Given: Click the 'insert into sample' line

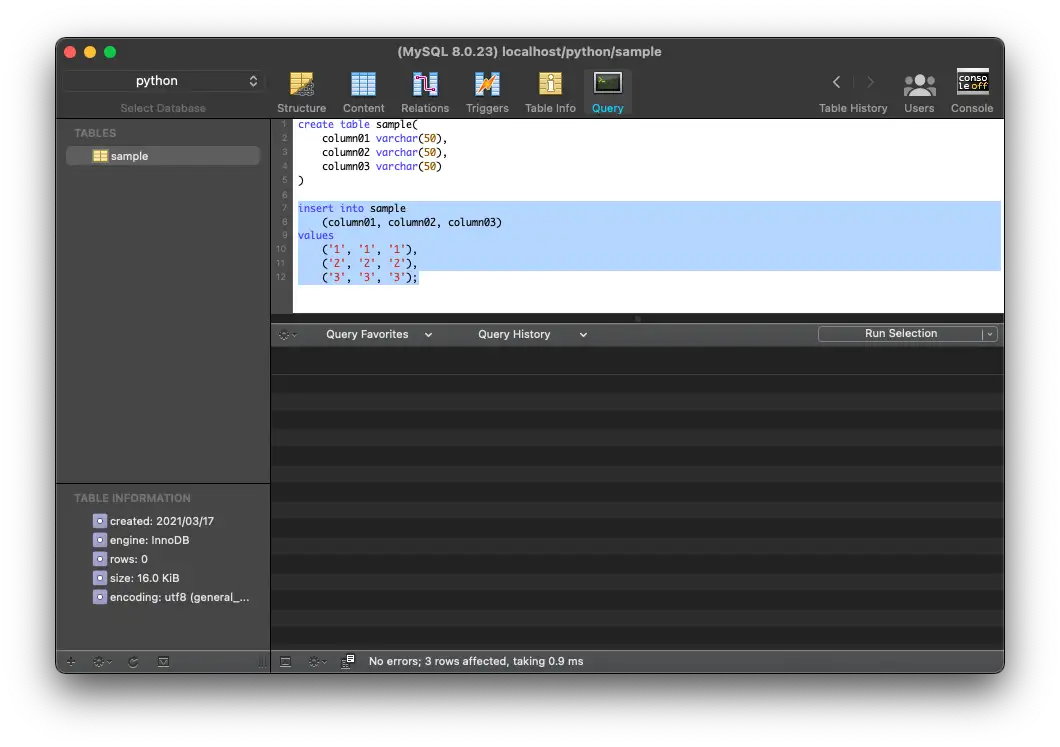Looking at the screenshot, I should pyautogui.click(x=352, y=208).
